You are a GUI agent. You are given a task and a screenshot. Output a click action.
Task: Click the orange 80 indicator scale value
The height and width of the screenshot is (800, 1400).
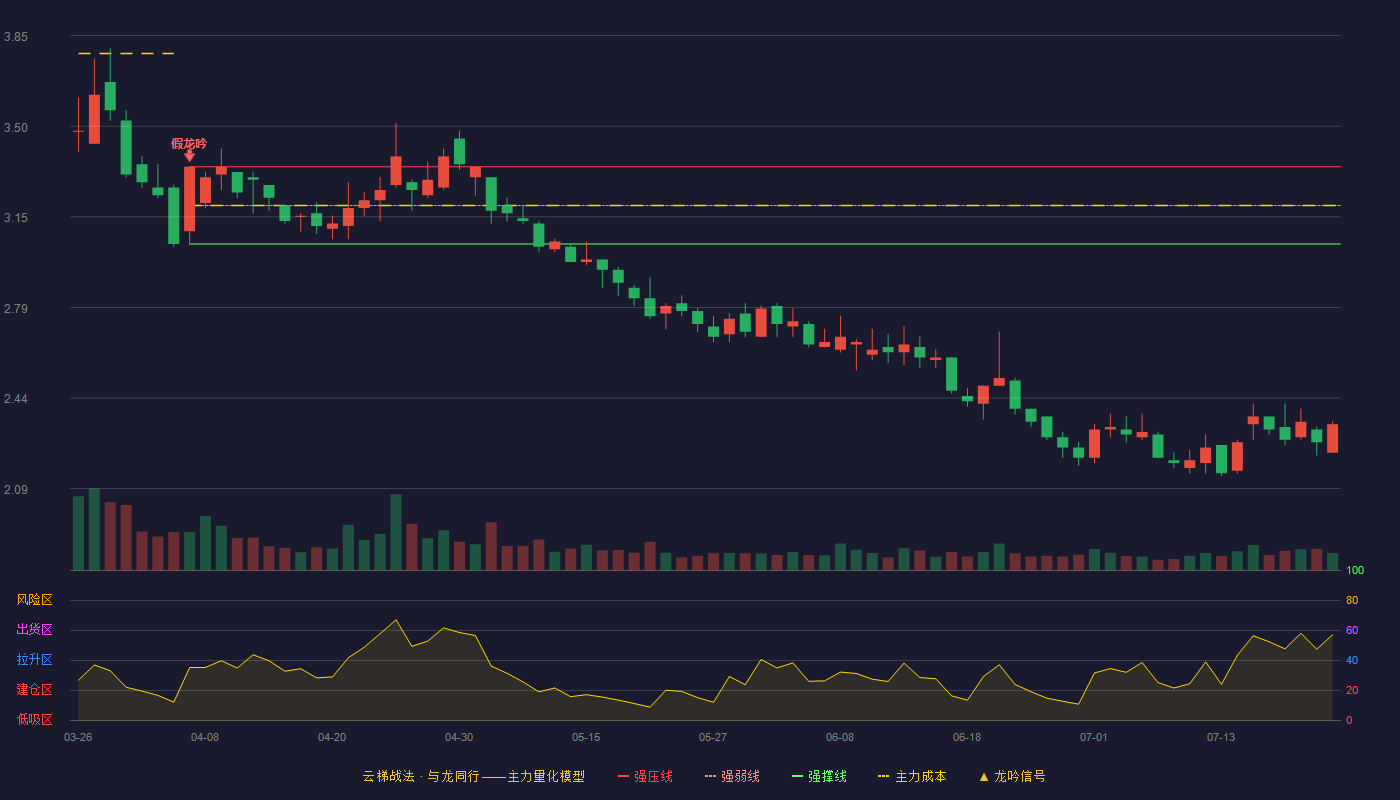coord(1352,600)
